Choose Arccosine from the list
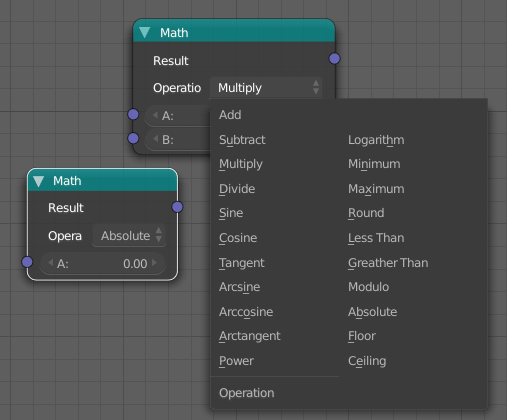This screenshot has width=507, height=420. pos(246,312)
